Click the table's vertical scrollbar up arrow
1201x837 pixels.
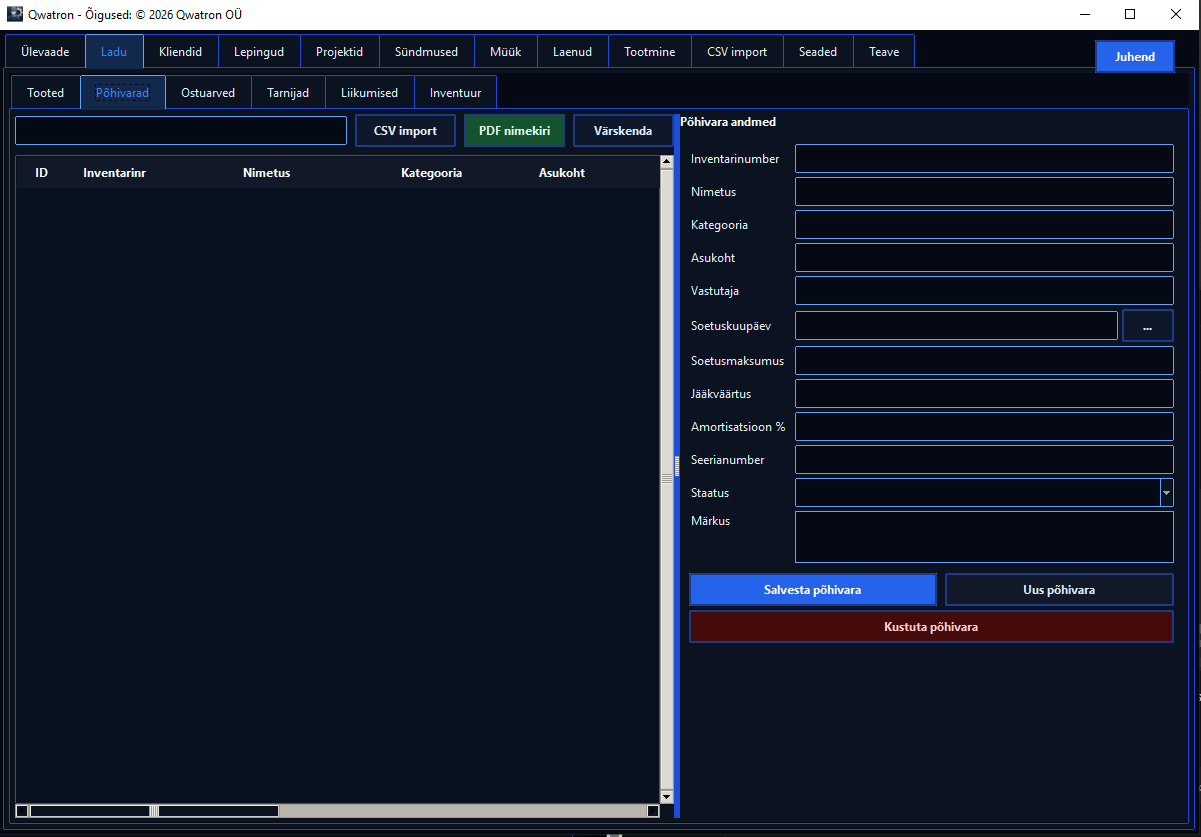tap(667, 162)
